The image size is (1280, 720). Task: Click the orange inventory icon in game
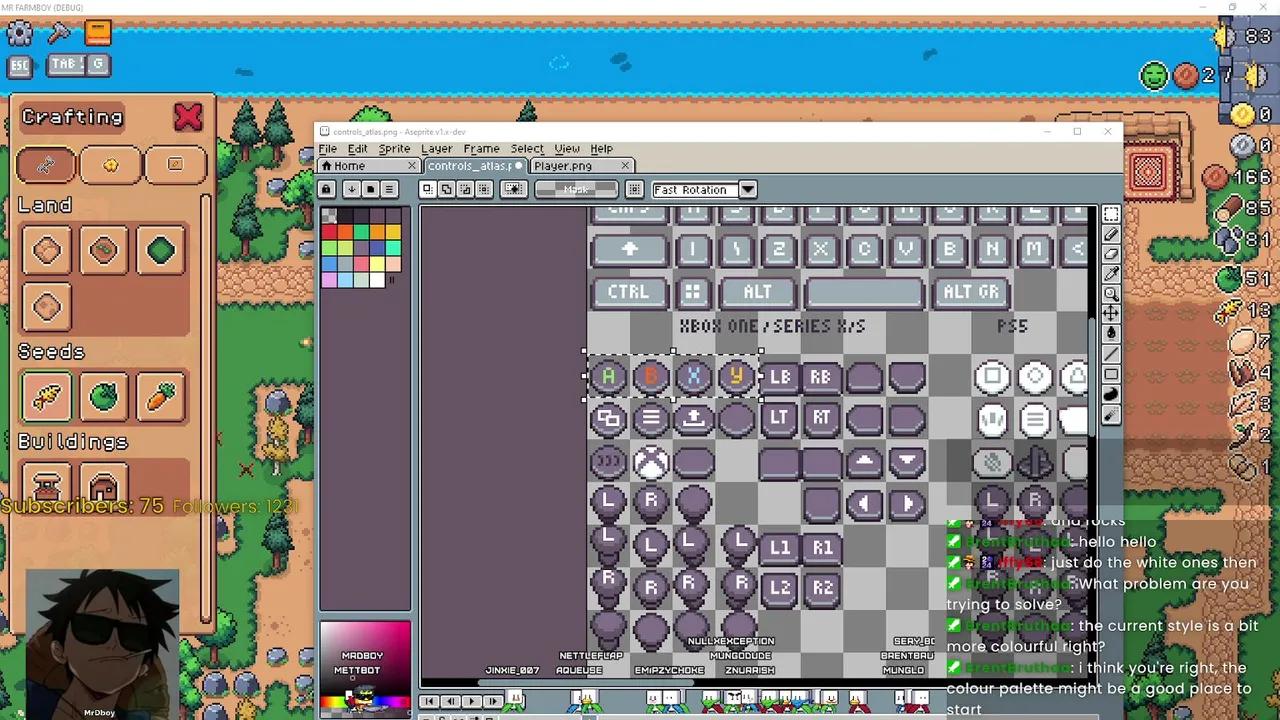pyautogui.click(x=97, y=33)
